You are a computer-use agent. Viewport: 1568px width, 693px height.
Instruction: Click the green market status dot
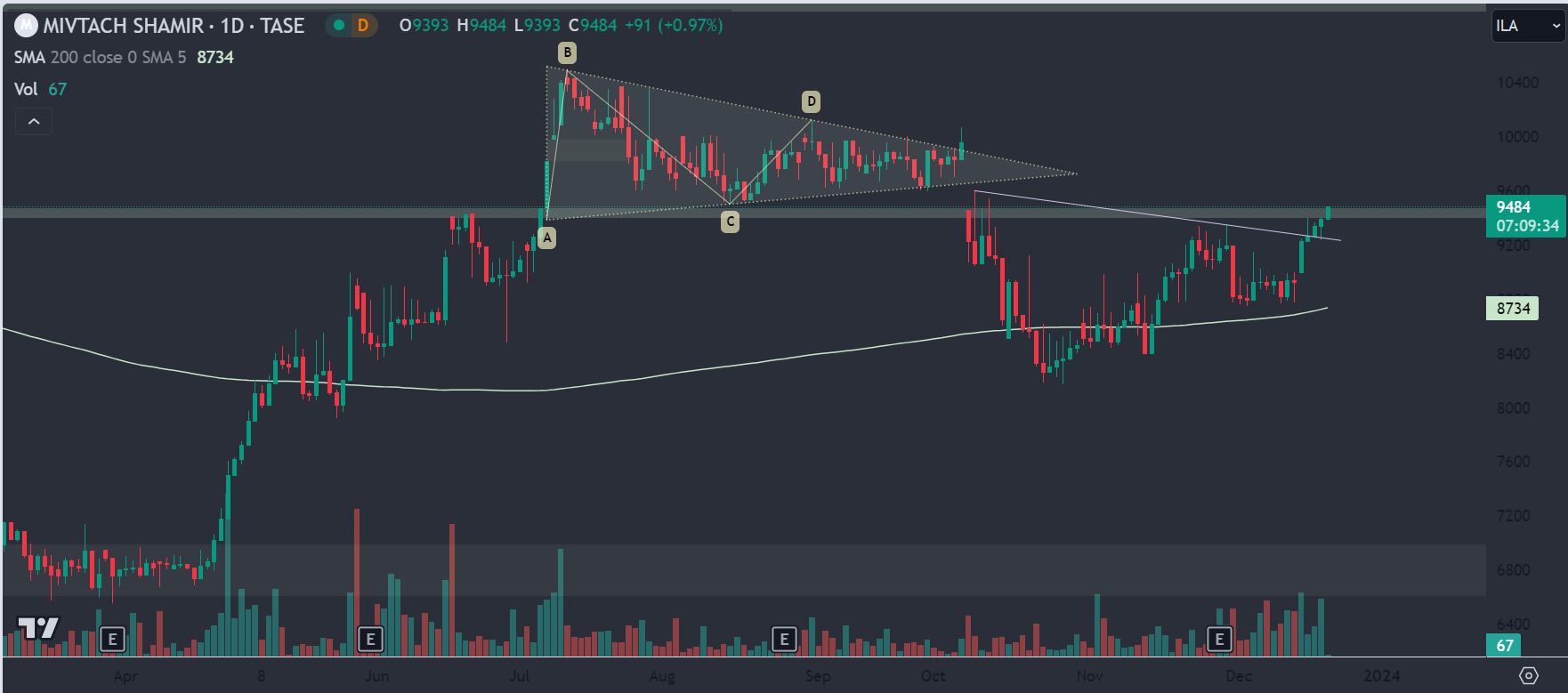338,26
